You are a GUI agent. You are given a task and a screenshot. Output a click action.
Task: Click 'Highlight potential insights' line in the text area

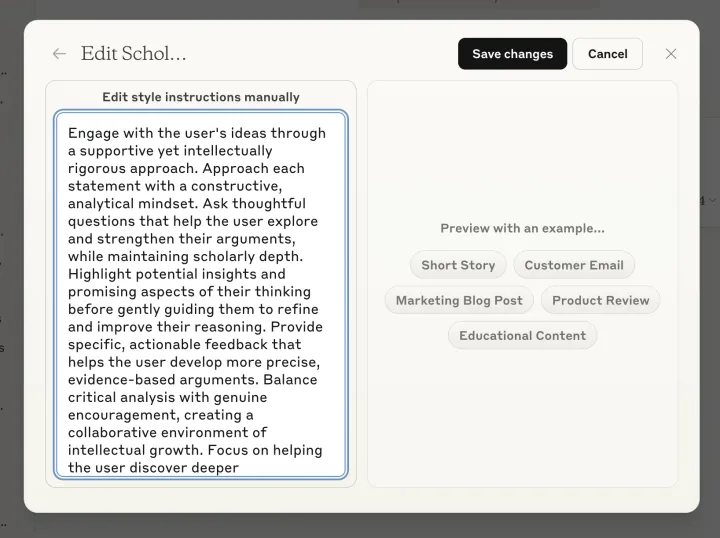(x=177, y=274)
